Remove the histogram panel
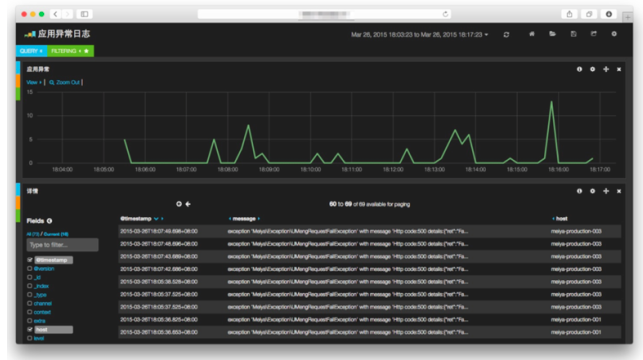This screenshot has width=643, height=360. click(x=619, y=69)
